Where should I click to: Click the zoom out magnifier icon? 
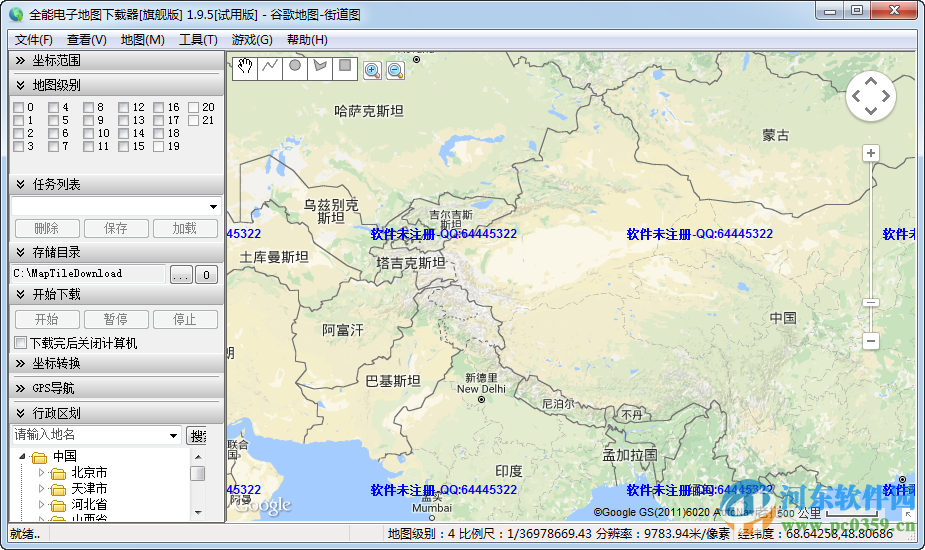[x=395, y=70]
